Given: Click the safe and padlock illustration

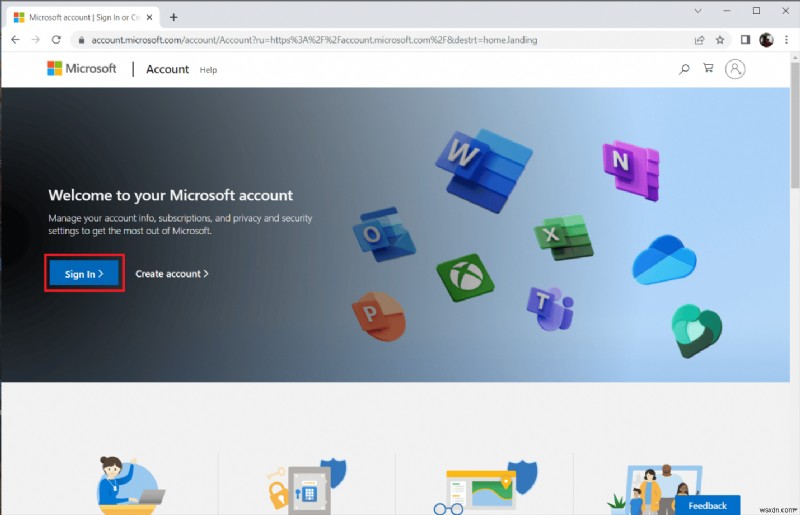Looking at the screenshot, I should [306, 486].
